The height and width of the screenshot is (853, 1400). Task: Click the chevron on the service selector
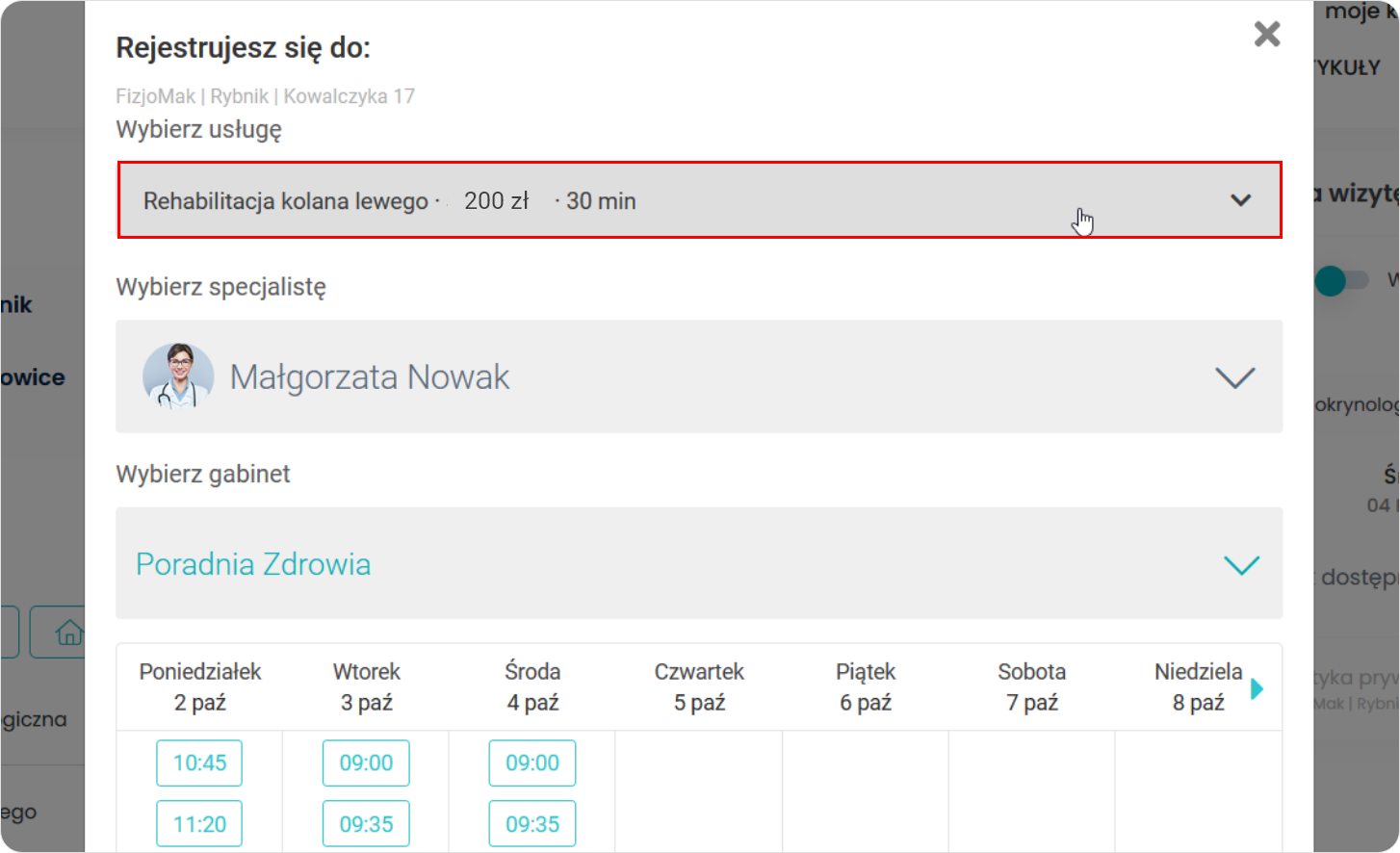[1240, 200]
